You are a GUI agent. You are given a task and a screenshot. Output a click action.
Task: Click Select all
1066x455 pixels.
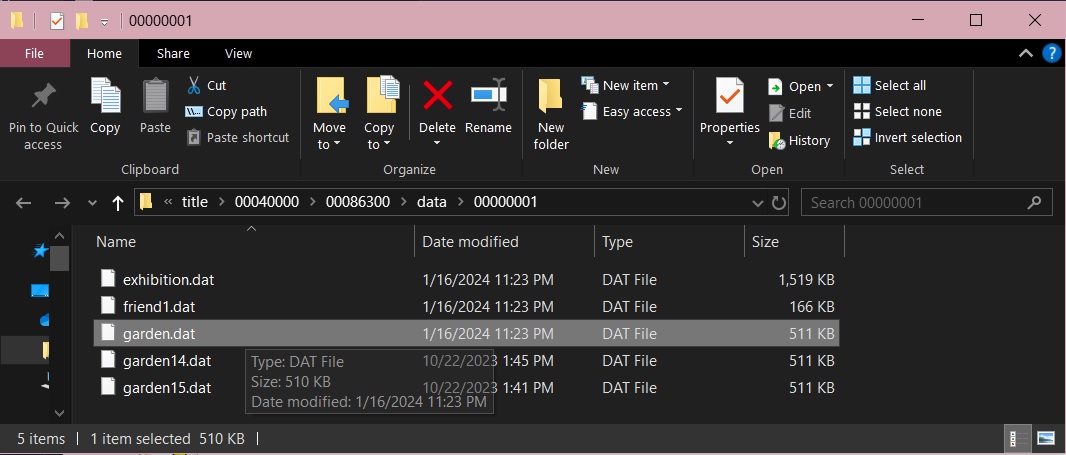[890, 86]
